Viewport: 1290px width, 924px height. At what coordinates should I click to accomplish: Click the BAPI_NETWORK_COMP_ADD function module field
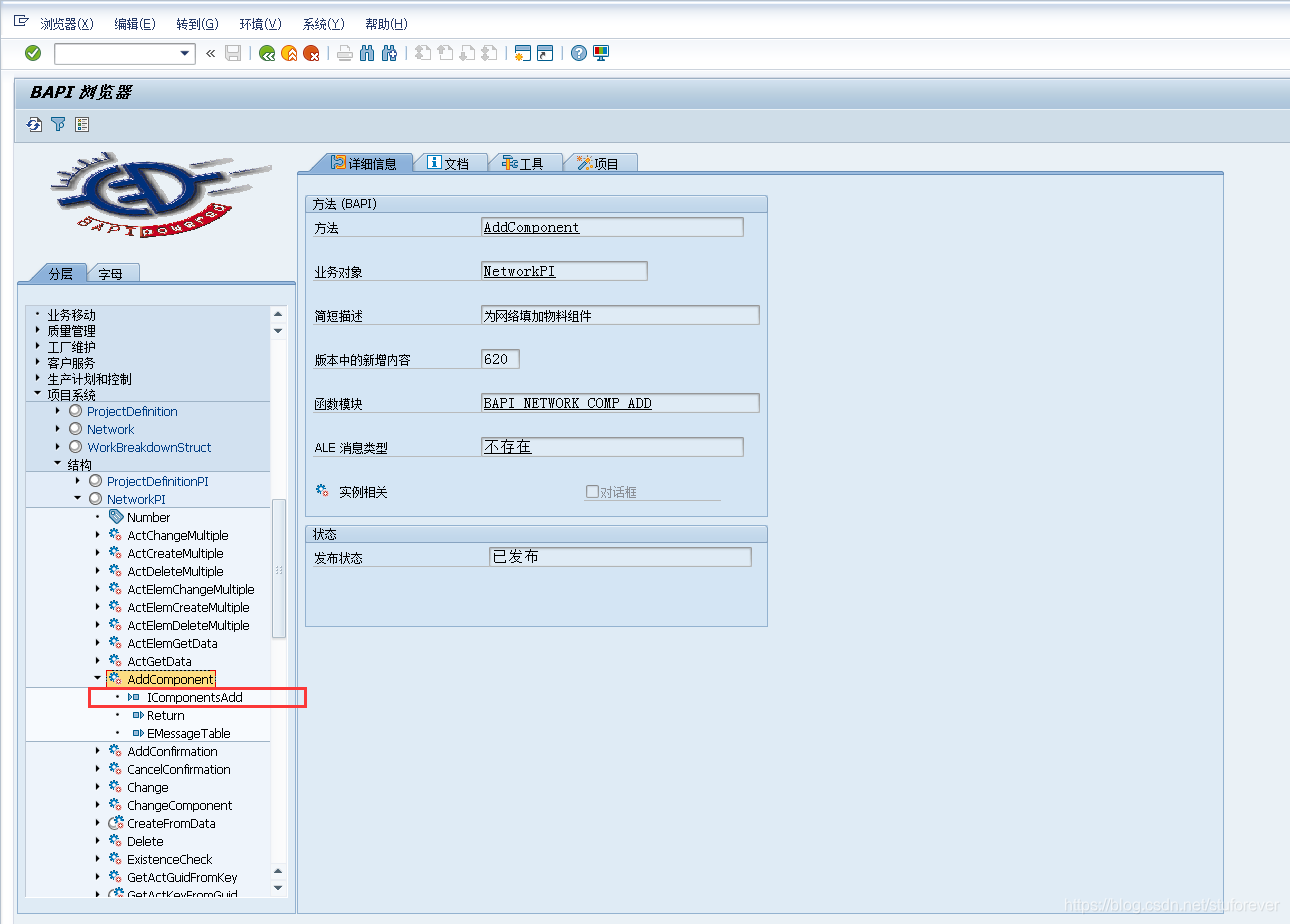click(x=620, y=403)
